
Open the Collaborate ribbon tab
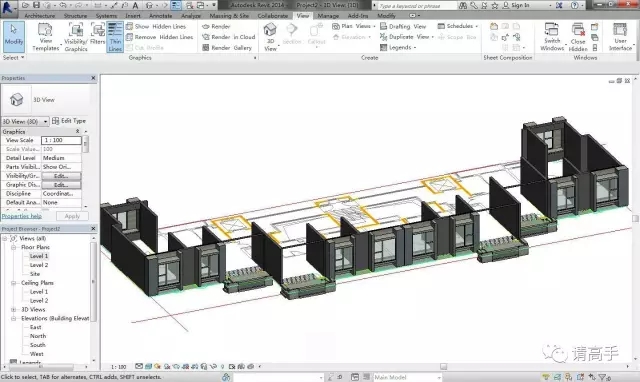[273, 16]
